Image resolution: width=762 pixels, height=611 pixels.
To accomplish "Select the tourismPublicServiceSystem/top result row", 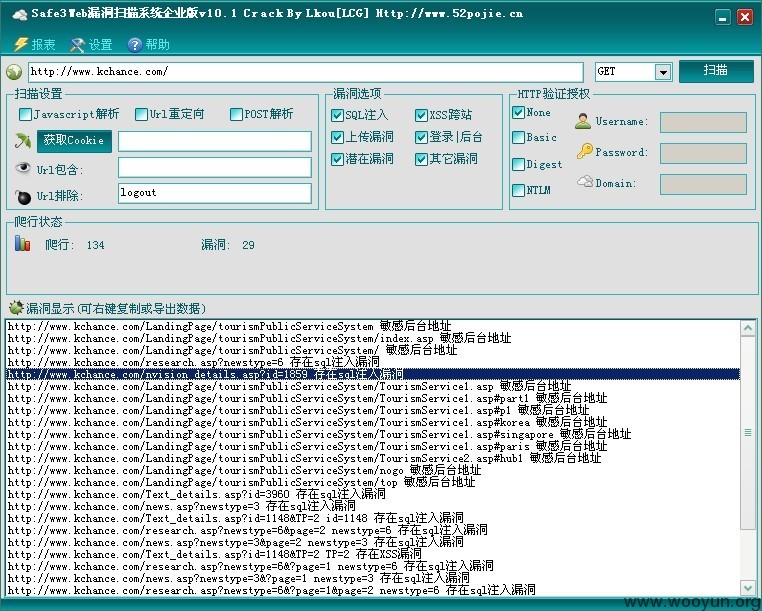I will point(373,482).
